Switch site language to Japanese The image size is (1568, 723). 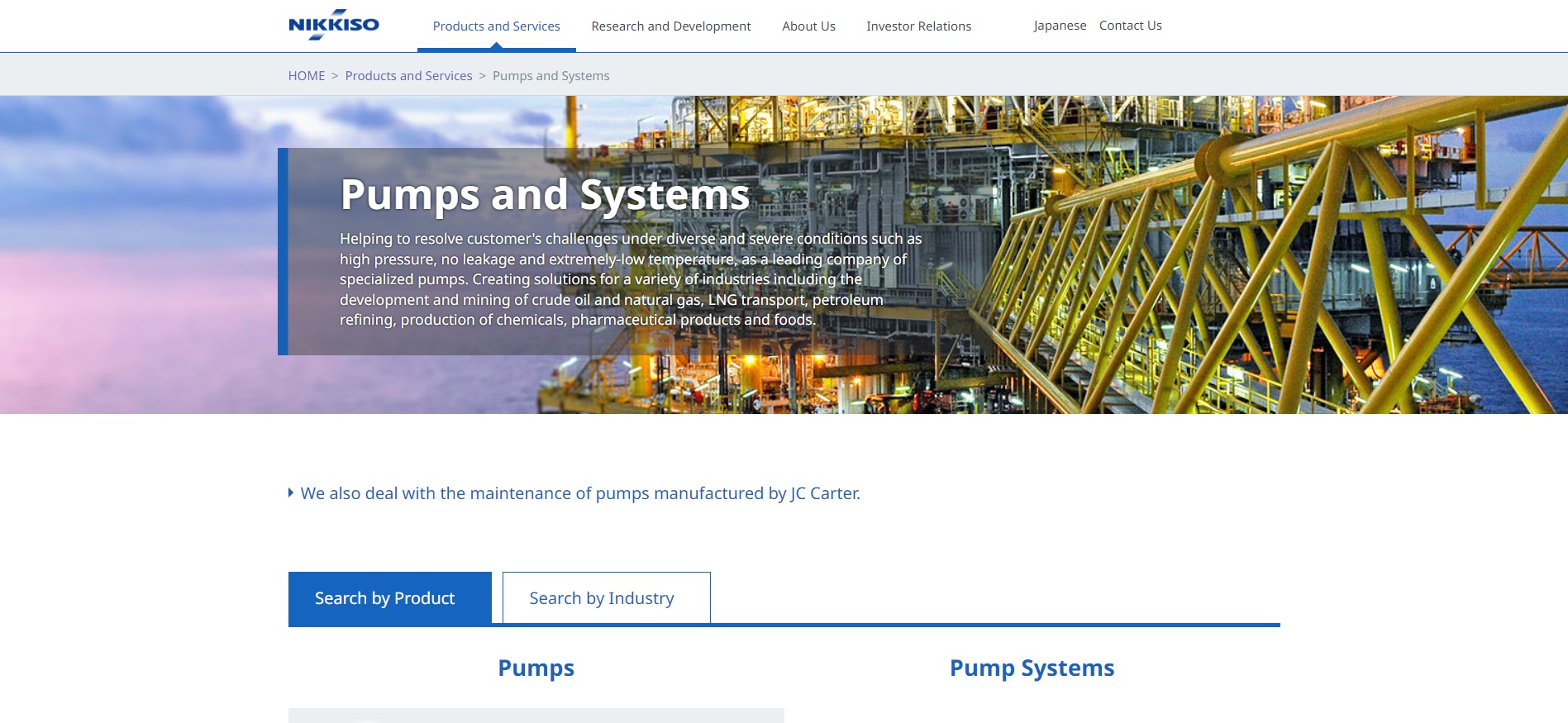coord(1060,26)
